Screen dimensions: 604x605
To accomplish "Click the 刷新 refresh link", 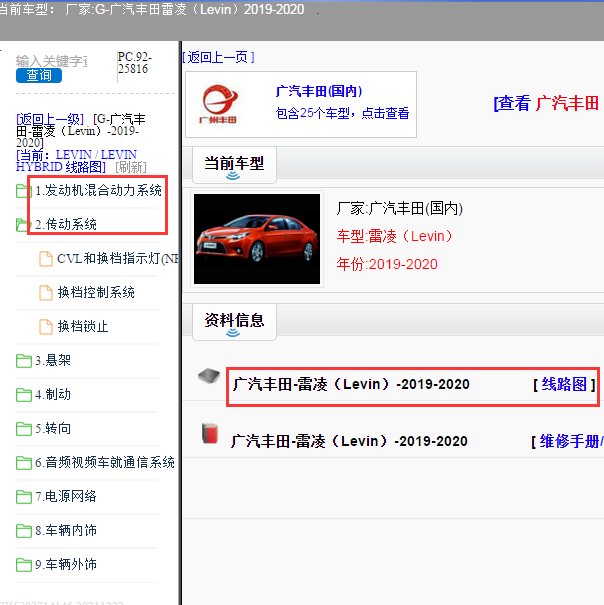I will click(131, 167).
